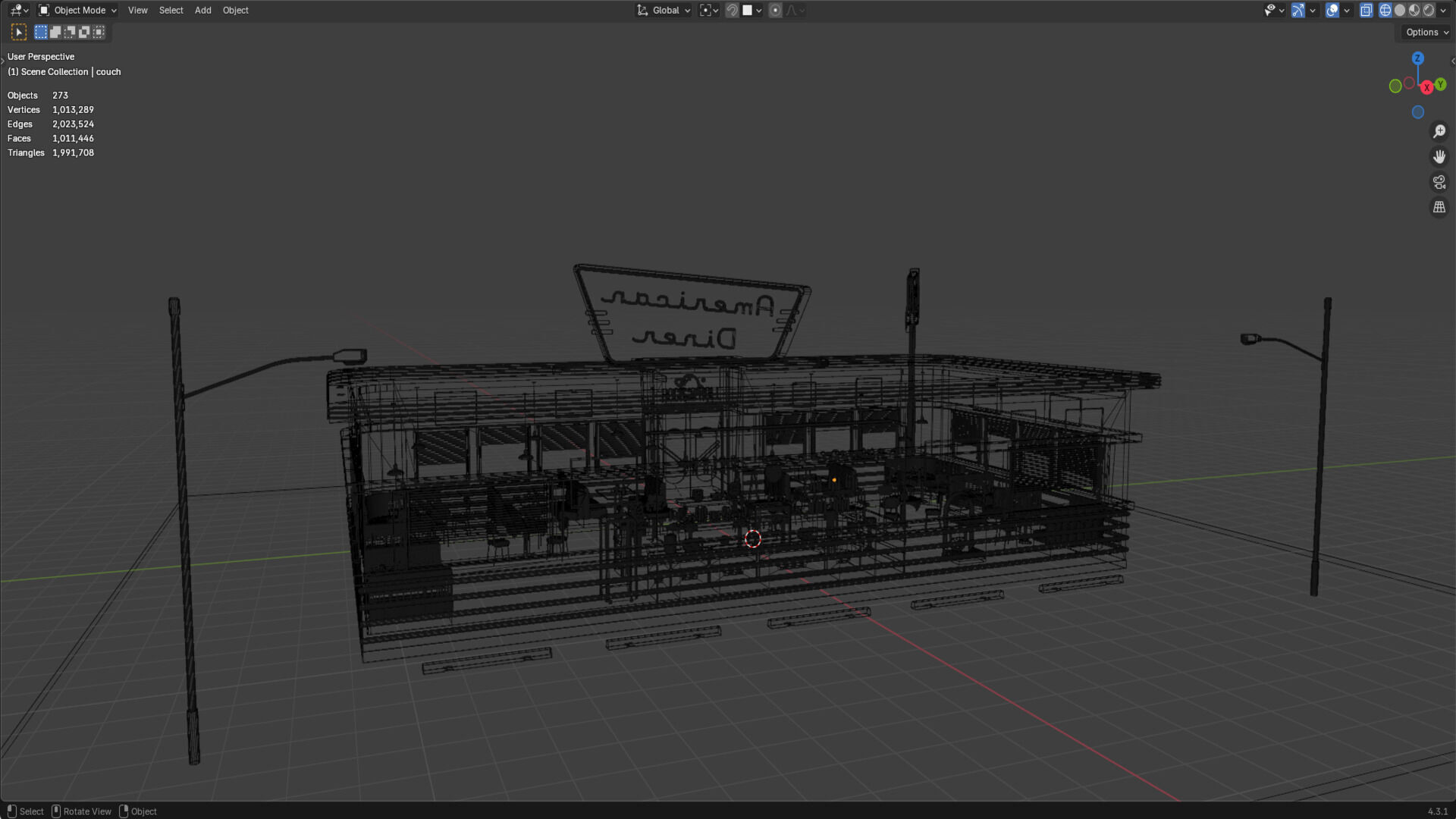Select wireframe viewport shading mode
The width and height of the screenshot is (1456, 819).
(x=1385, y=11)
